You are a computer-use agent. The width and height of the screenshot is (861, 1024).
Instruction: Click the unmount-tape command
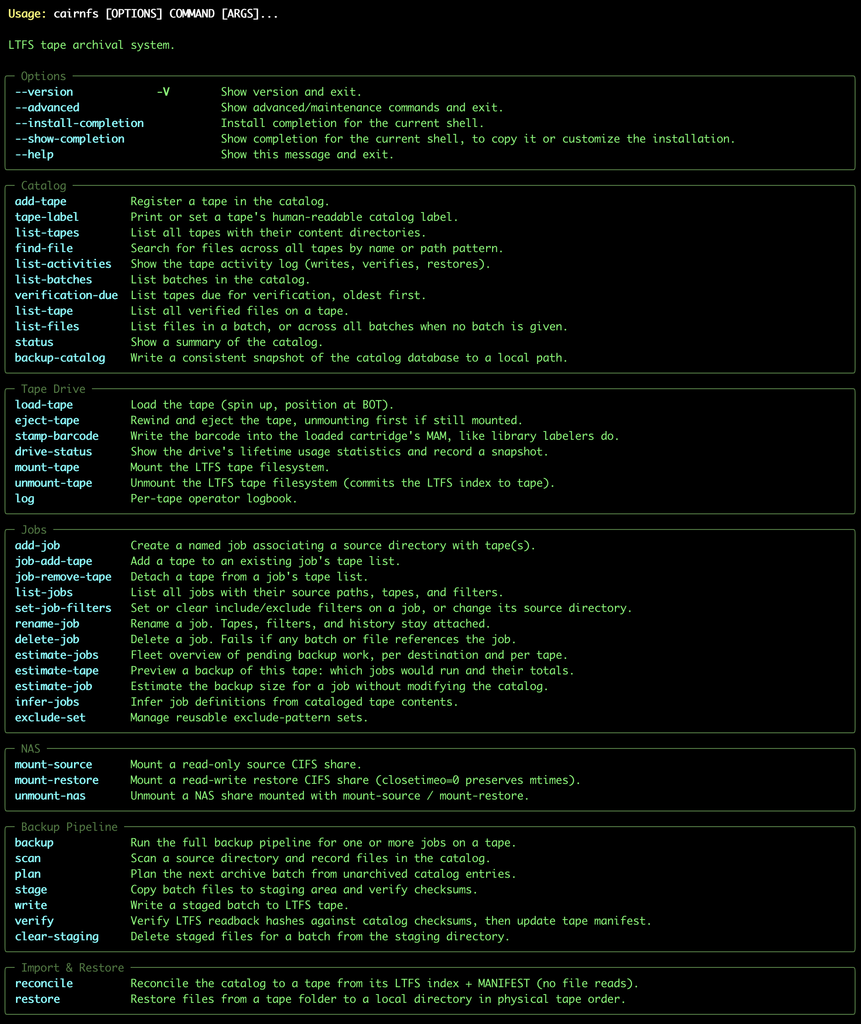pos(54,484)
